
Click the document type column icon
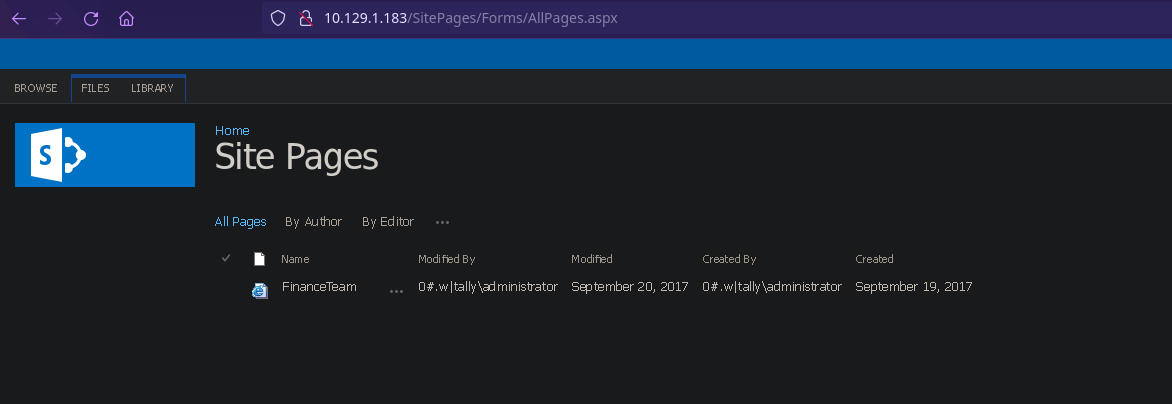pos(259,259)
